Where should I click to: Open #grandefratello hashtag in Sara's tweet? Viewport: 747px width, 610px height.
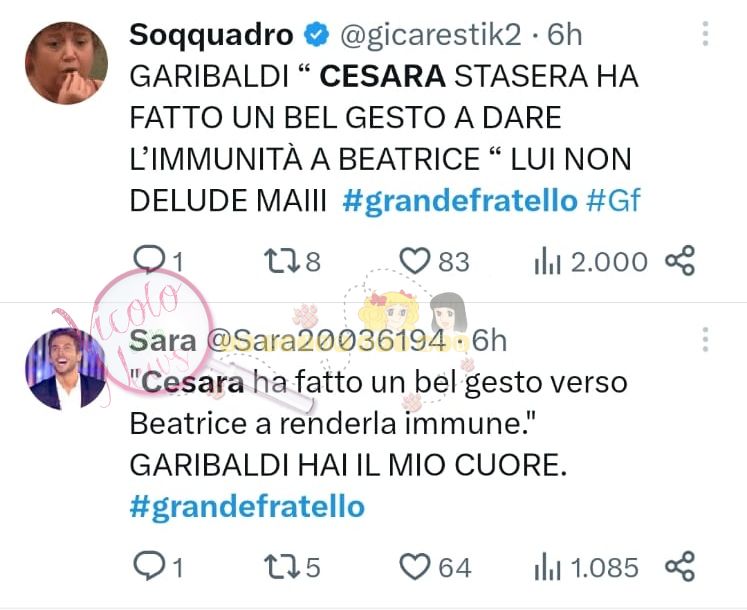pyautogui.click(x=247, y=507)
